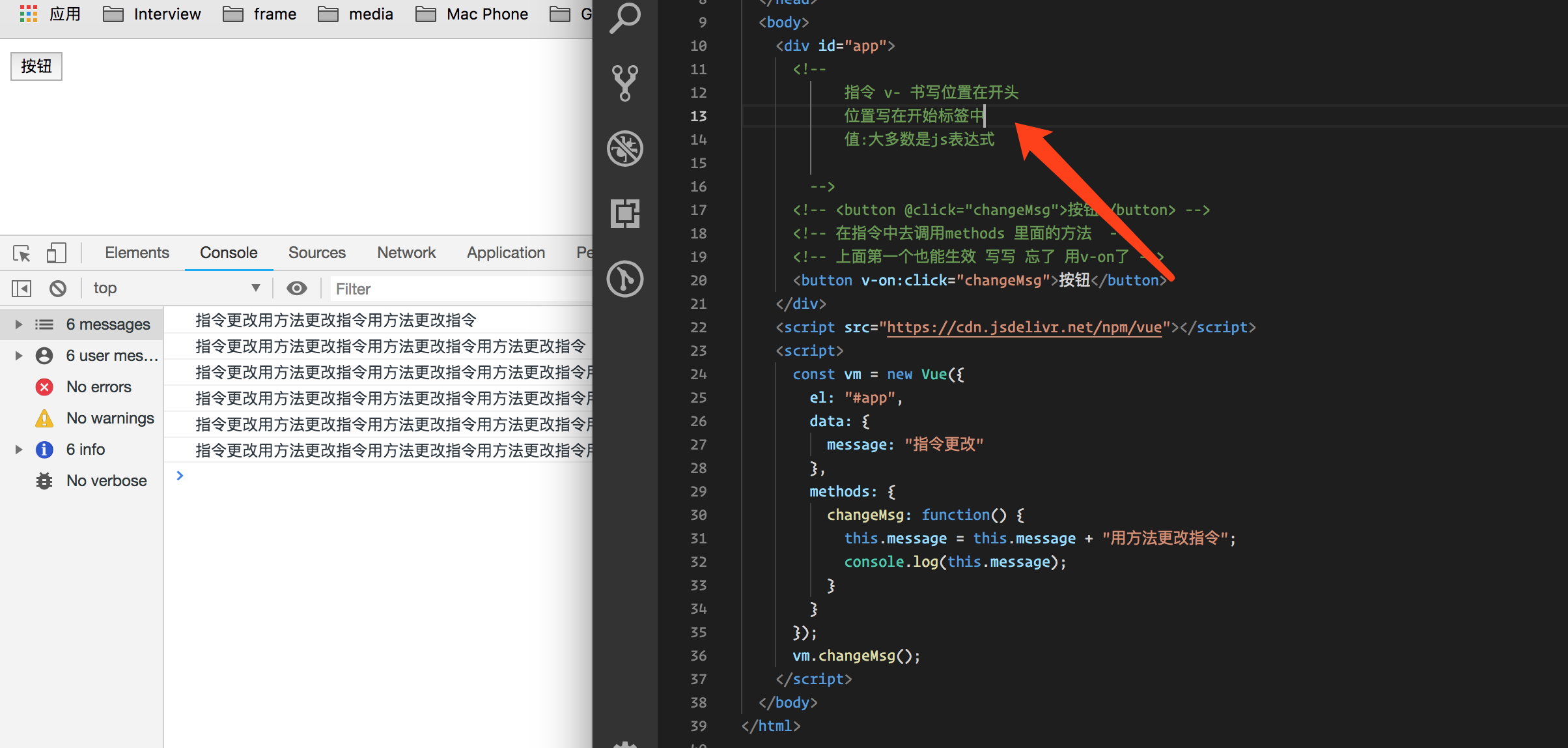
Task: Open the Source Control view icon
Action: coord(625,83)
